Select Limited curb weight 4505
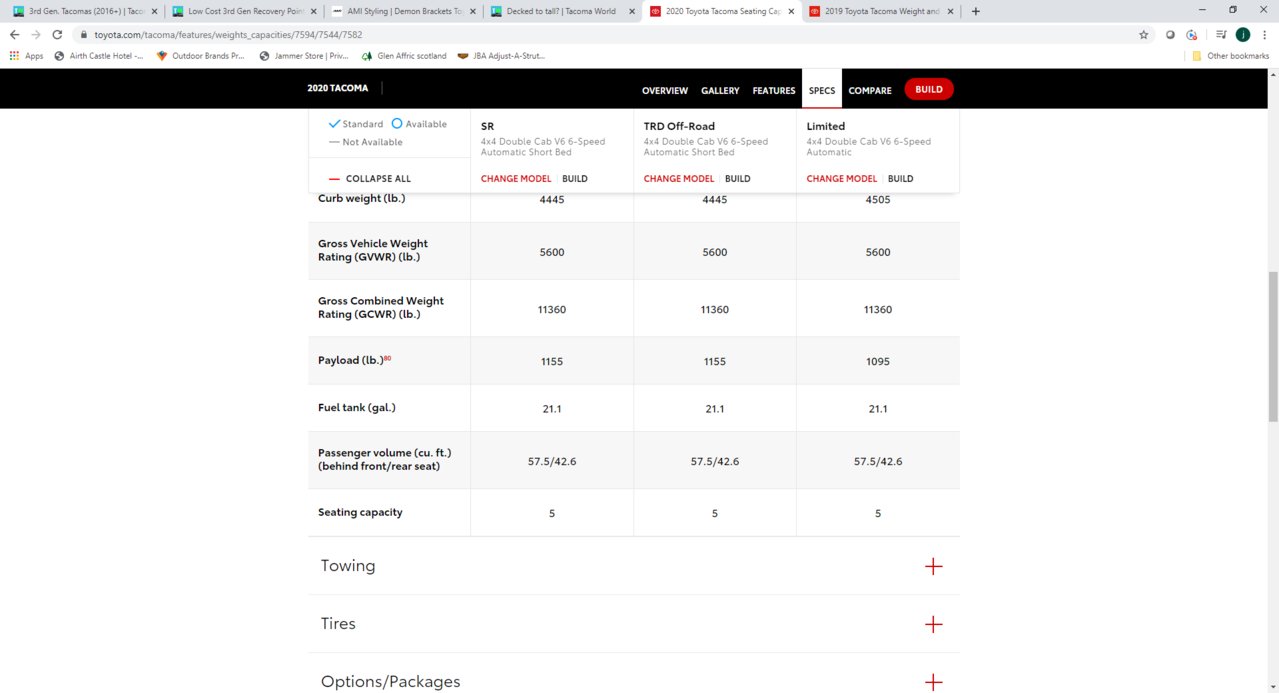The image size is (1279, 693). coord(878,200)
